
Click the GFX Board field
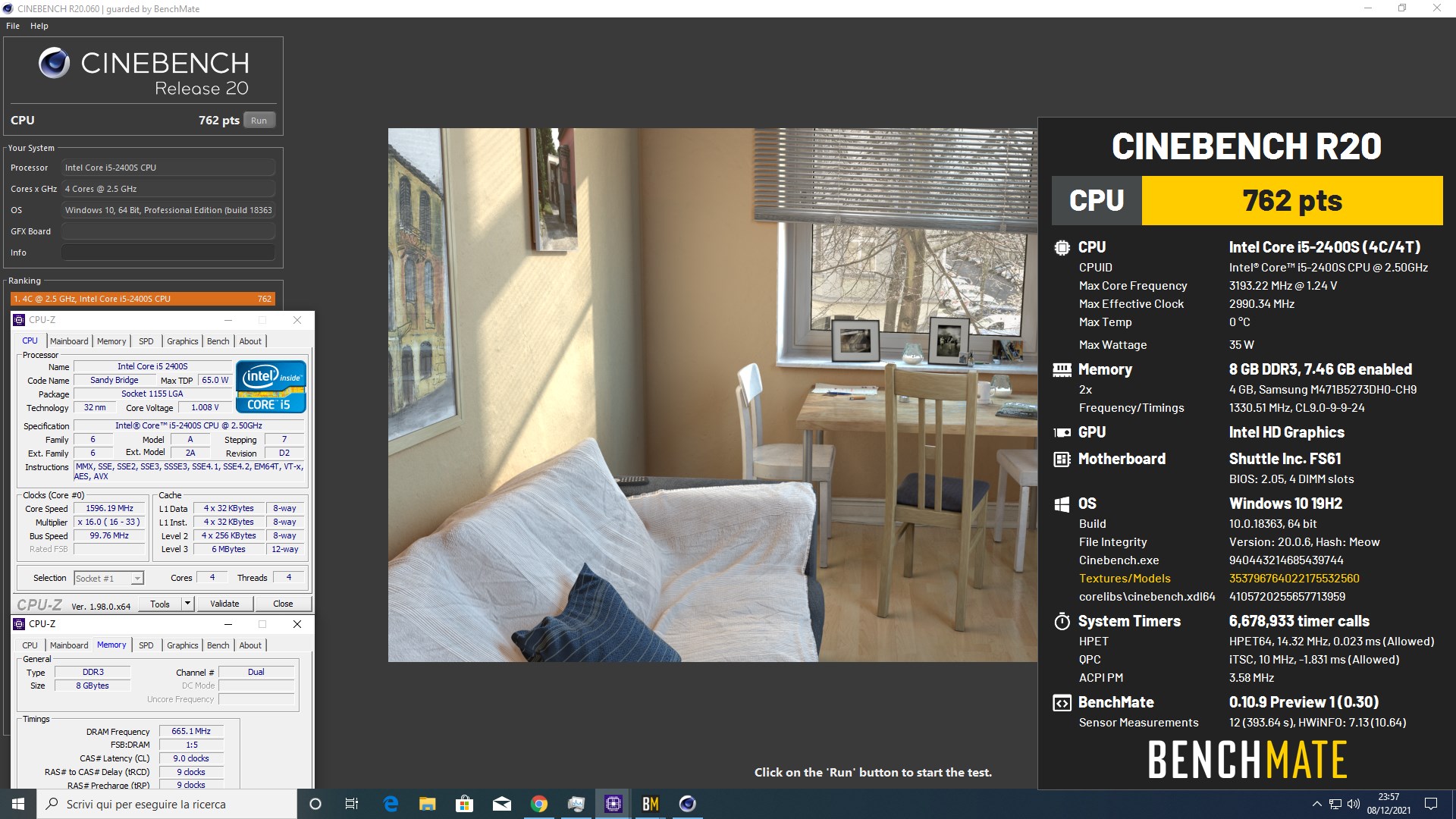pos(168,231)
